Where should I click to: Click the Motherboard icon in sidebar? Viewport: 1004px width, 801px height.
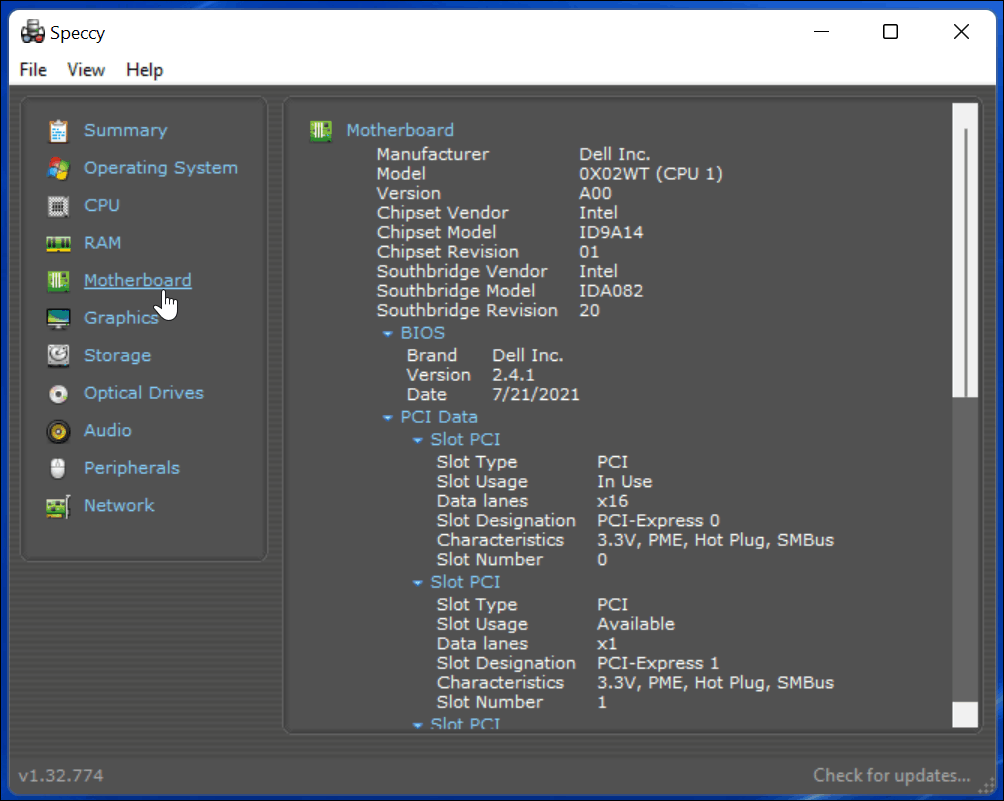click(x=58, y=280)
